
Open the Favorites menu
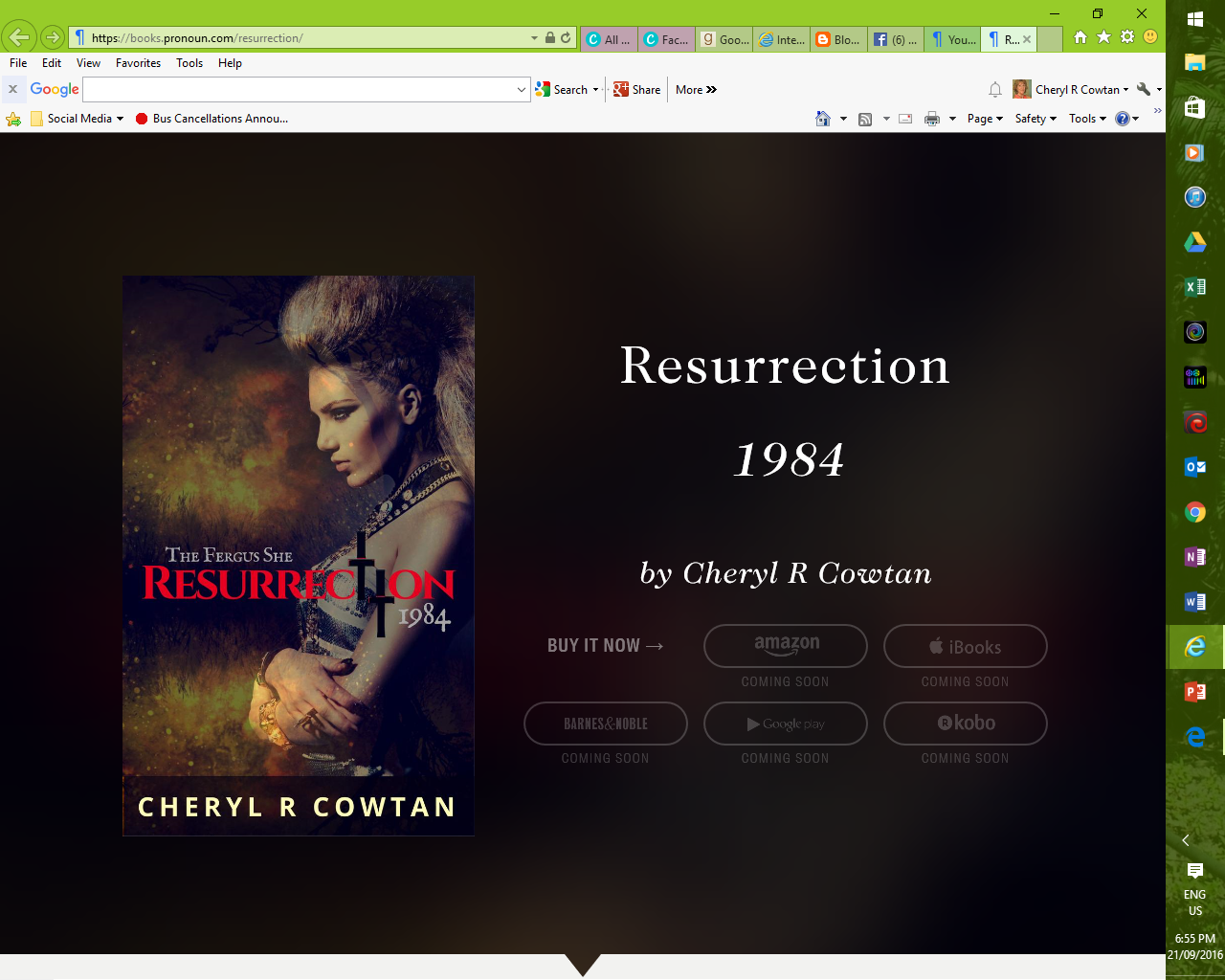[x=138, y=63]
